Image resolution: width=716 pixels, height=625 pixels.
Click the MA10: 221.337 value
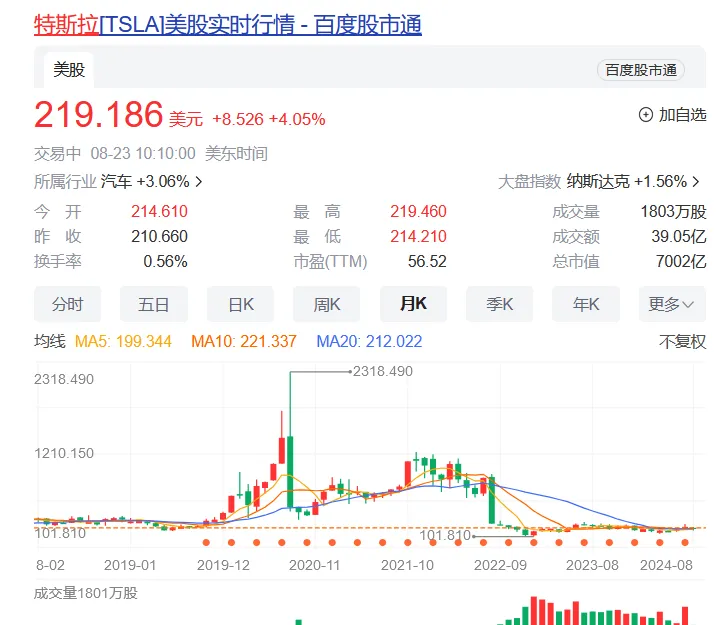244,341
